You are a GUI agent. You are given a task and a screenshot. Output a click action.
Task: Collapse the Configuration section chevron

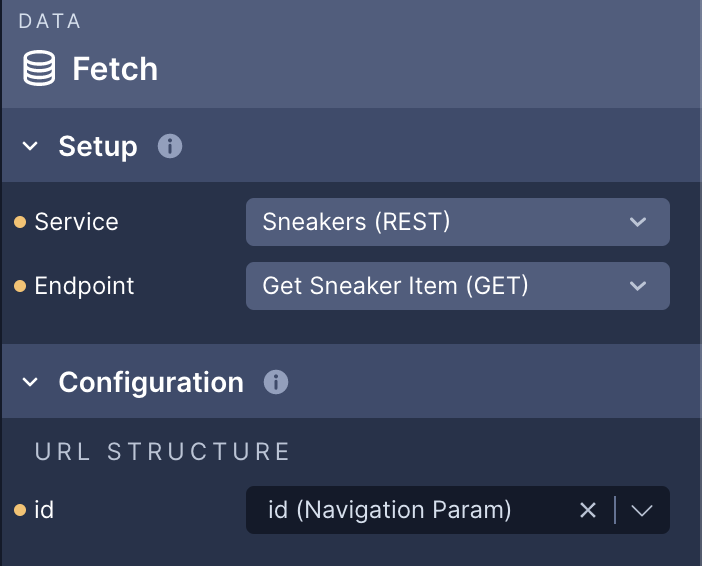(x=30, y=382)
